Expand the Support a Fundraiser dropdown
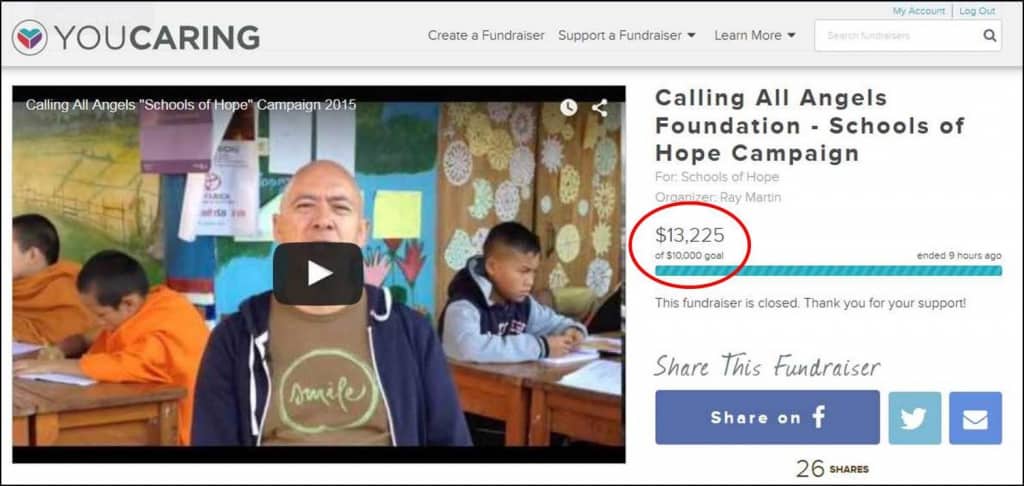This screenshot has width=1024, height=486. [627, 35]
